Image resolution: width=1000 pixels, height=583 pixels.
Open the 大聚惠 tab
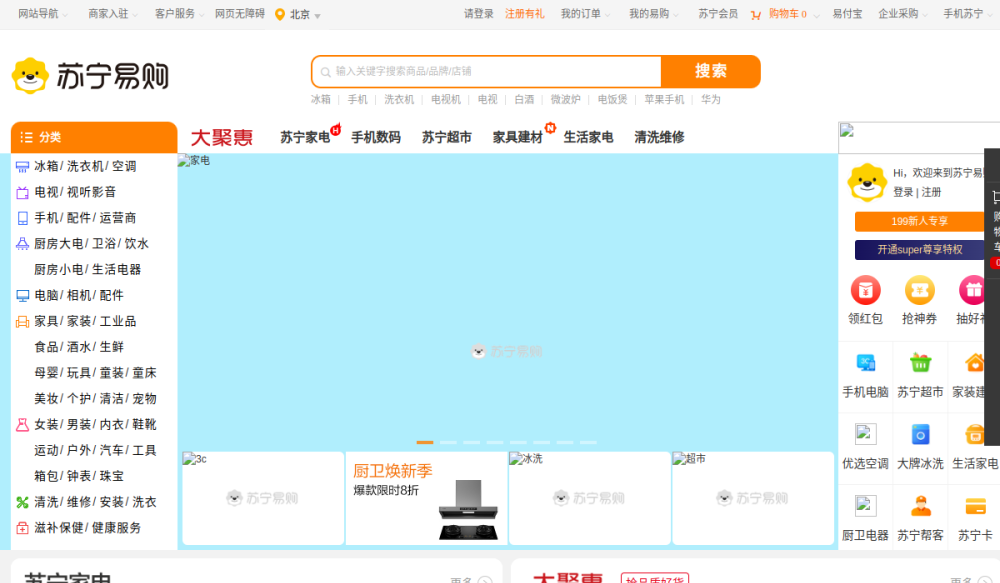[222, 137]
